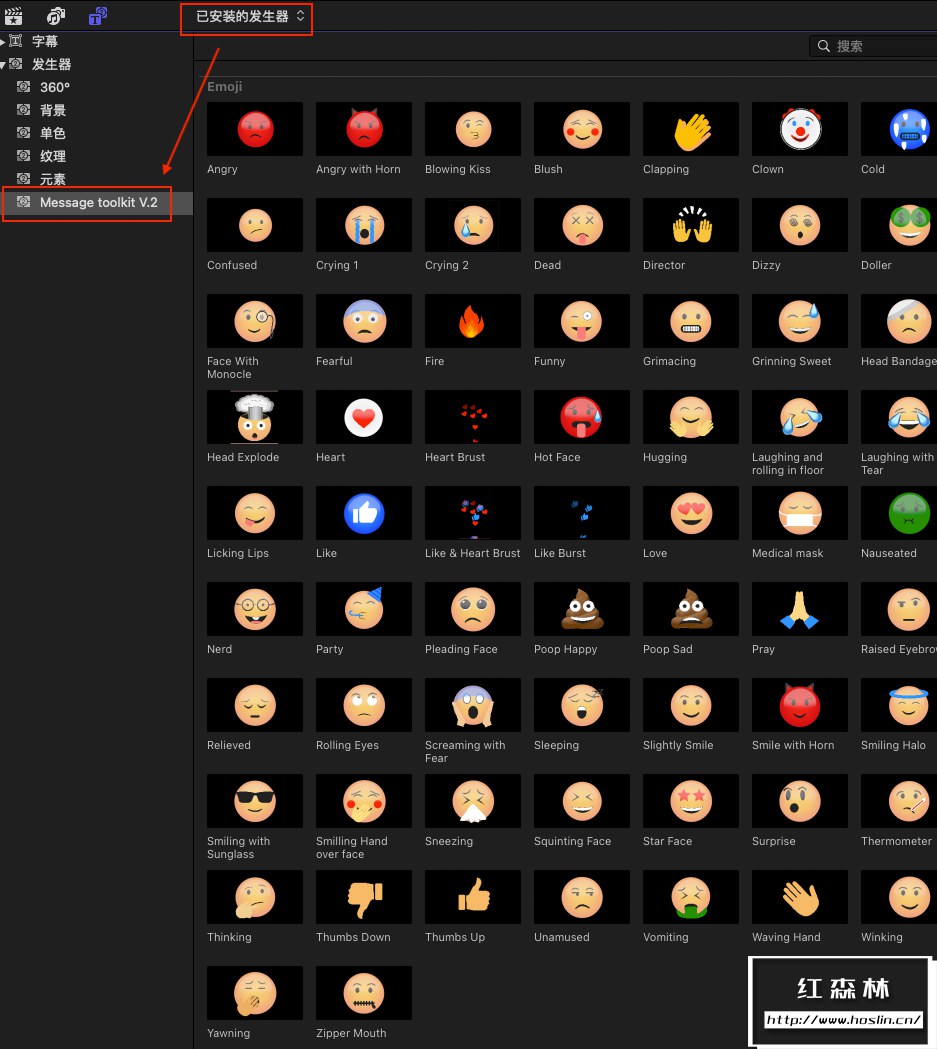Select the Dizzy emoji

800,225
